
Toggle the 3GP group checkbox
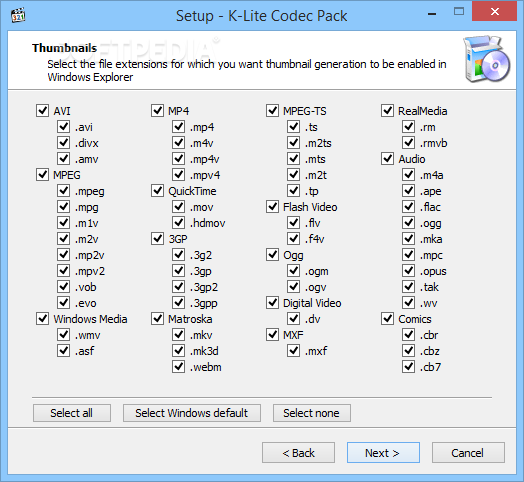157,239
